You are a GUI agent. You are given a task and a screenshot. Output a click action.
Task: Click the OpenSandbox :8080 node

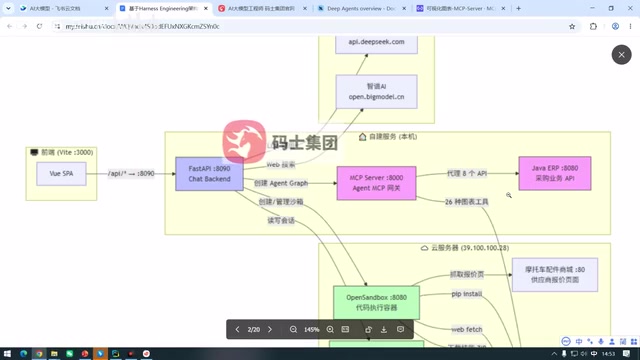376,302
